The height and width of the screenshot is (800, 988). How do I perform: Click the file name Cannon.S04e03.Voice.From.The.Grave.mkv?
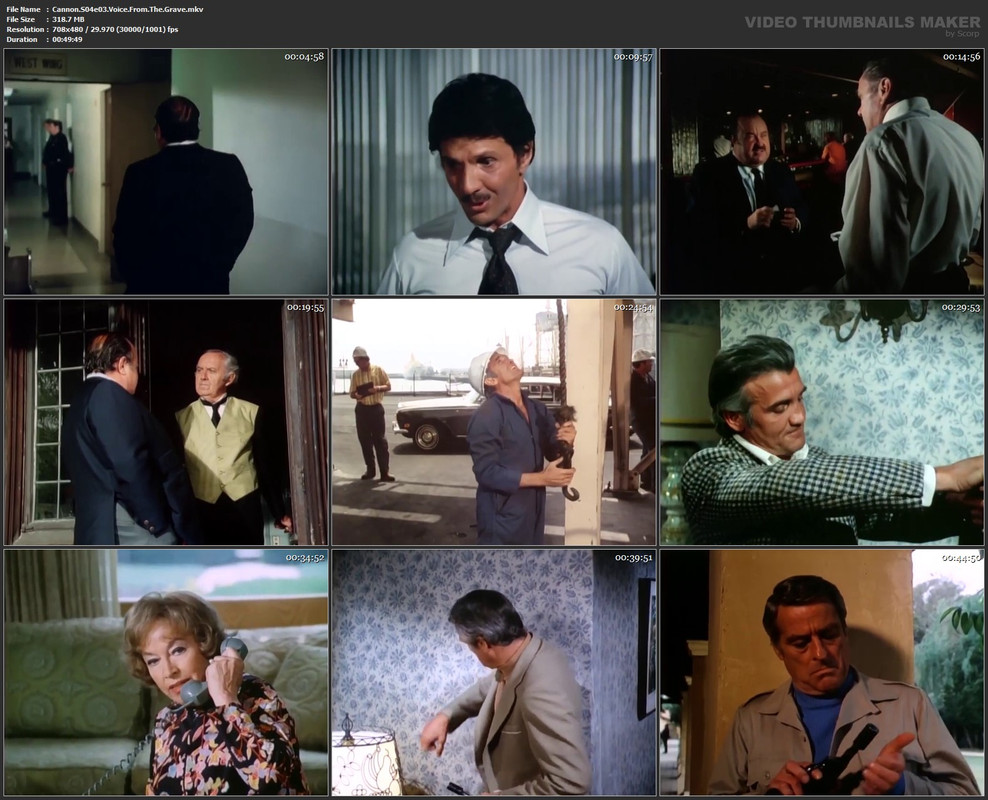(x=128, y=9)
